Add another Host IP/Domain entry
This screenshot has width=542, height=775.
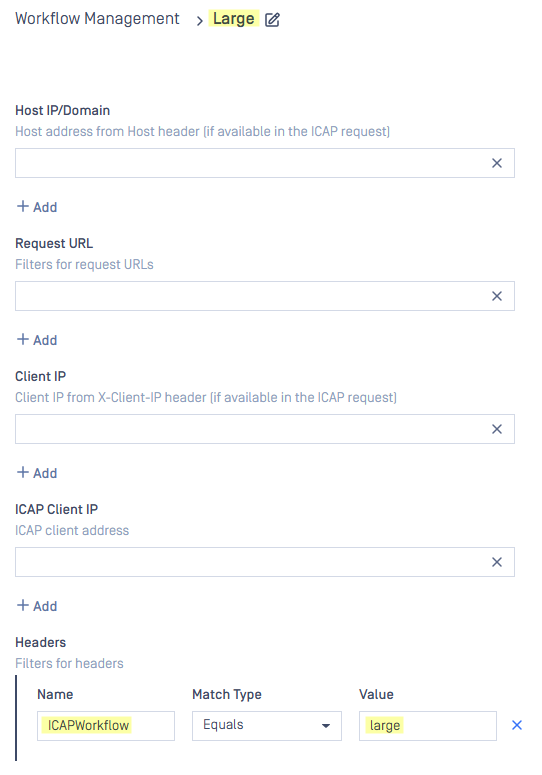(37, 207)
